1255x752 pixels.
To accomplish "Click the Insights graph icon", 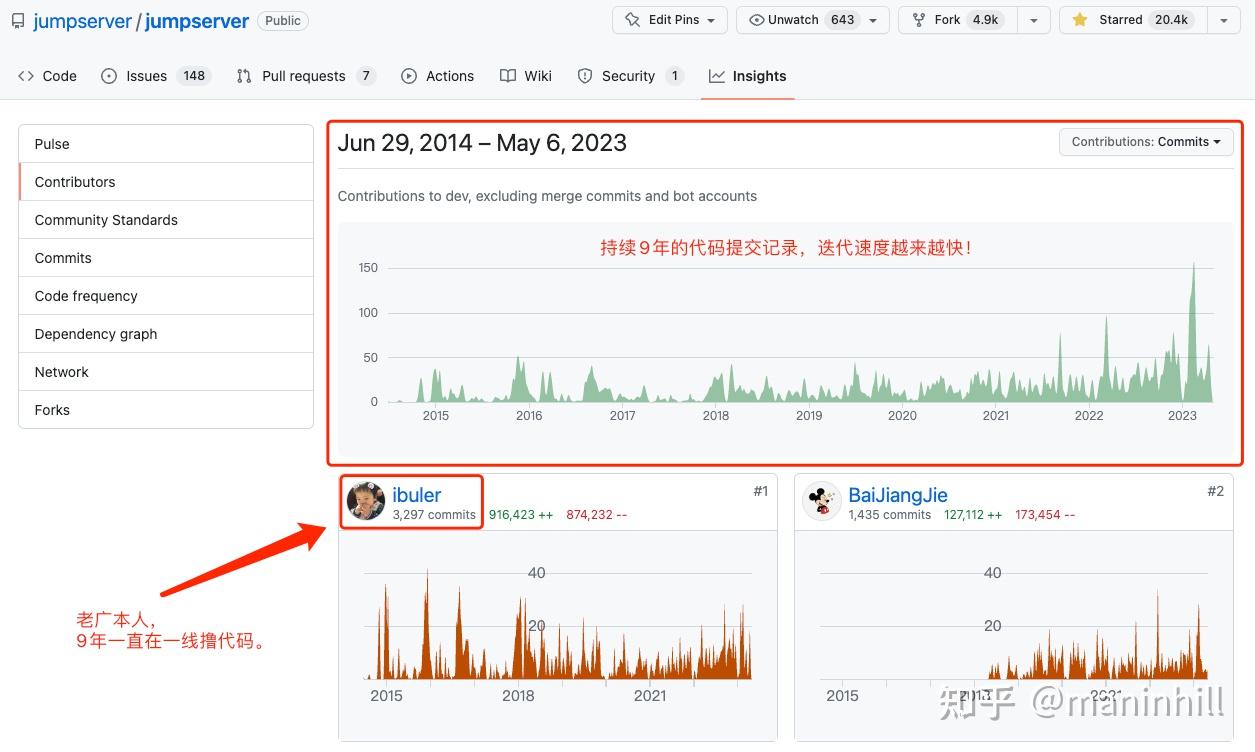I will point(716,75).
